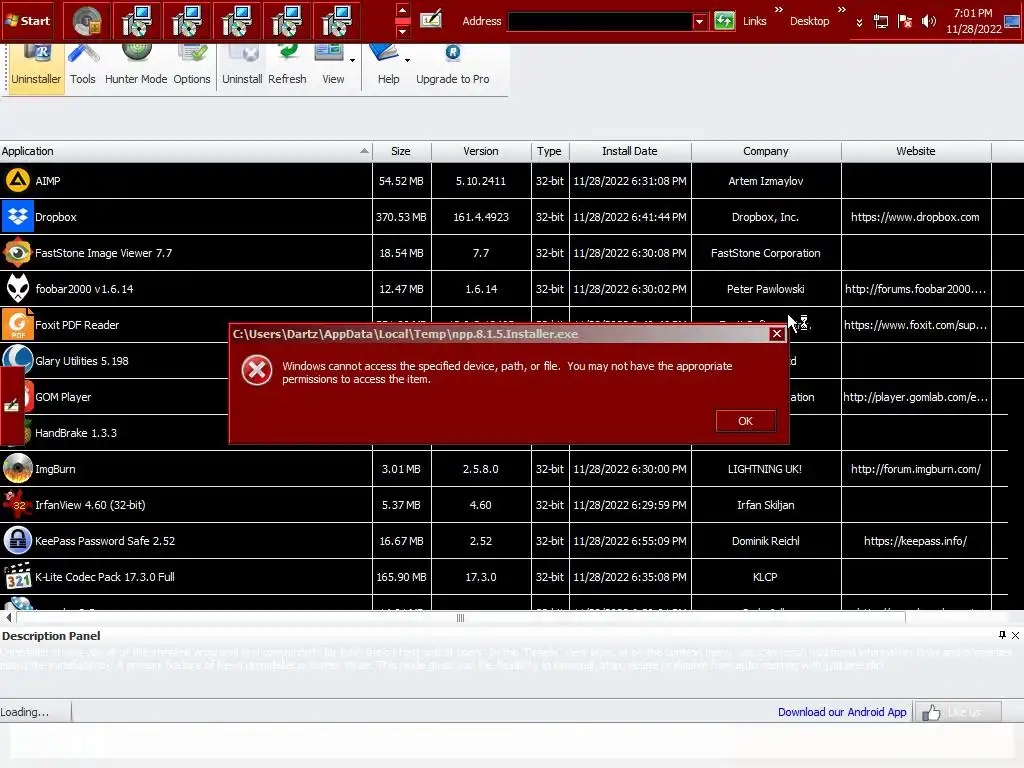Close the Description Panel
Viewport: 1024px width, 768px height.
pos(1016,635)
